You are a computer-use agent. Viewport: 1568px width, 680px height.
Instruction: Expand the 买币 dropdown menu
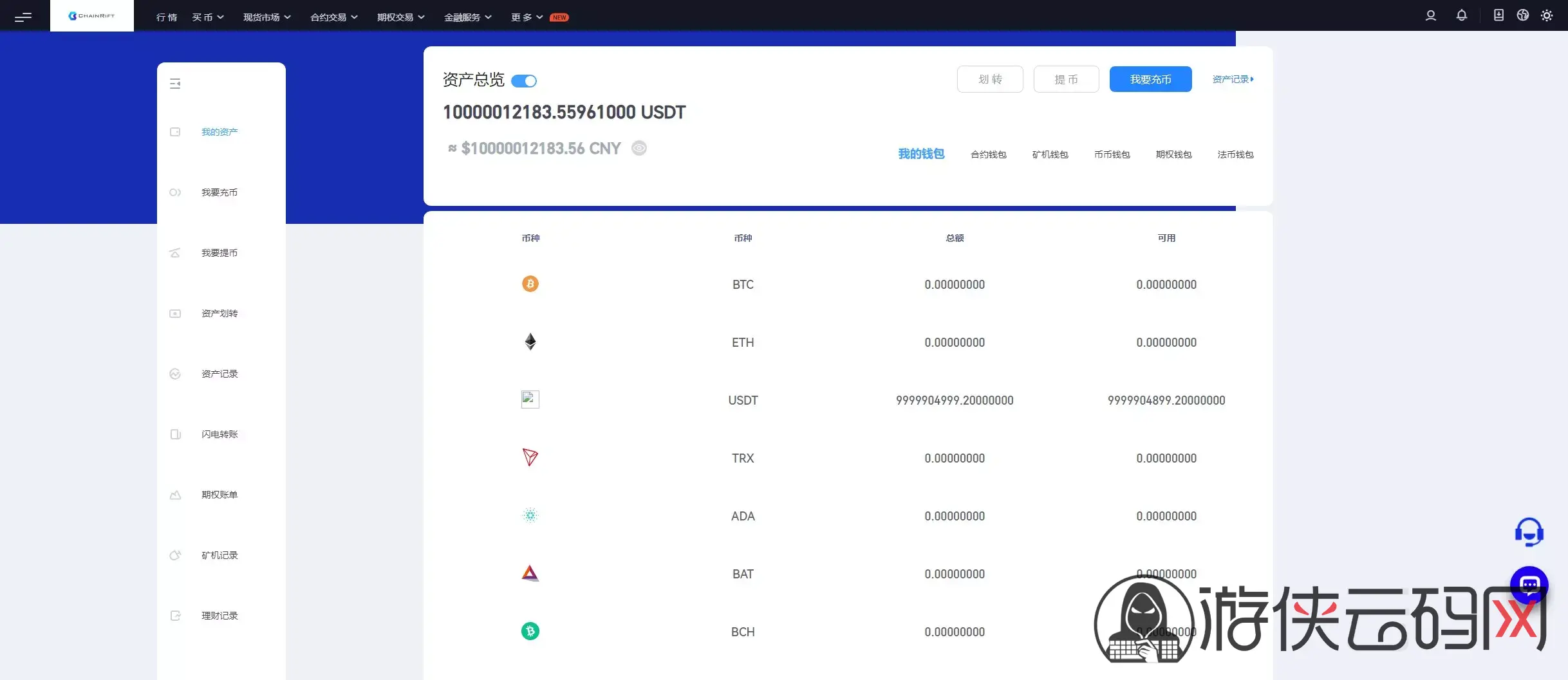(207, 17)
